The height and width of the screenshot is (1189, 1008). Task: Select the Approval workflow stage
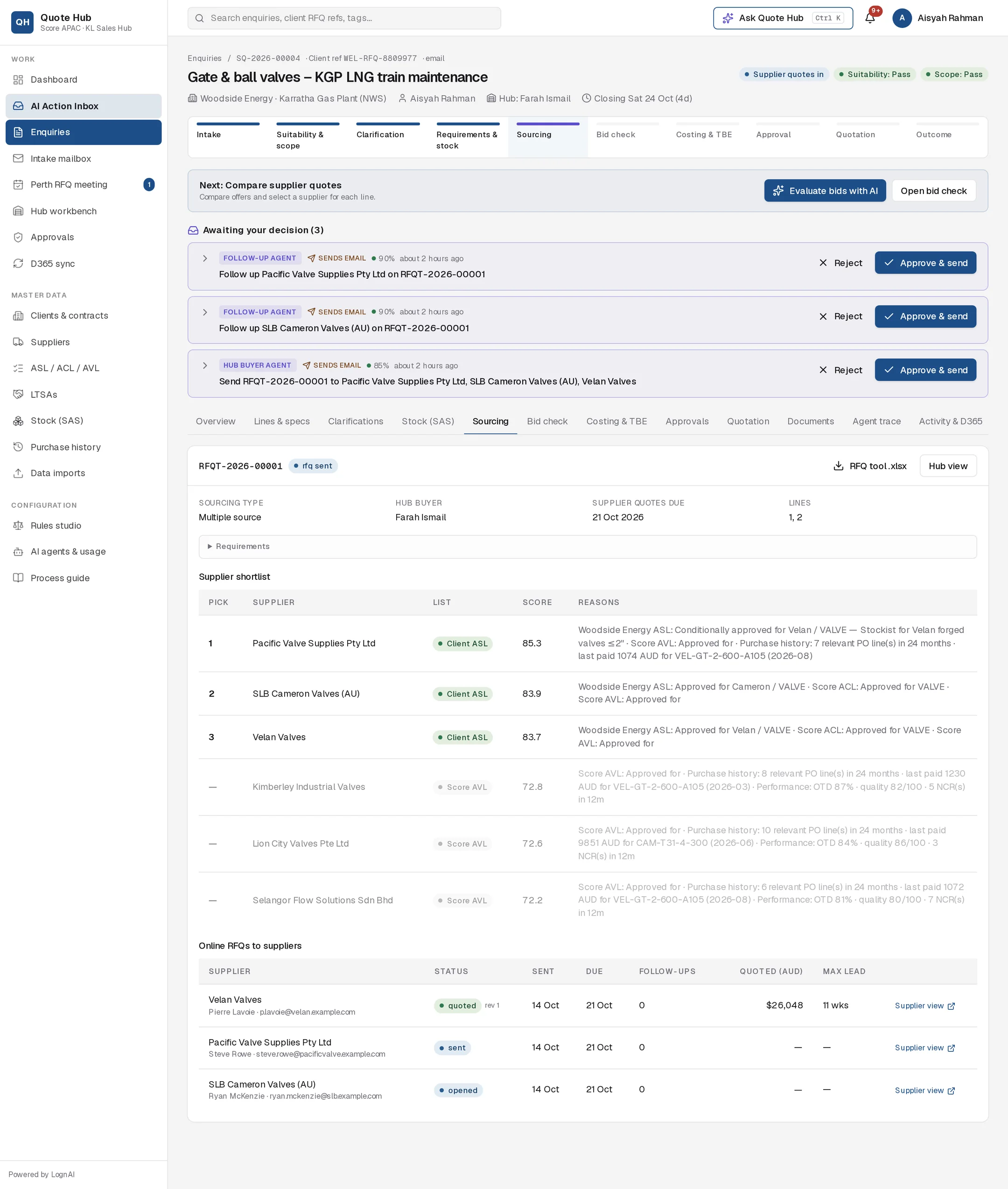point(787,137)
